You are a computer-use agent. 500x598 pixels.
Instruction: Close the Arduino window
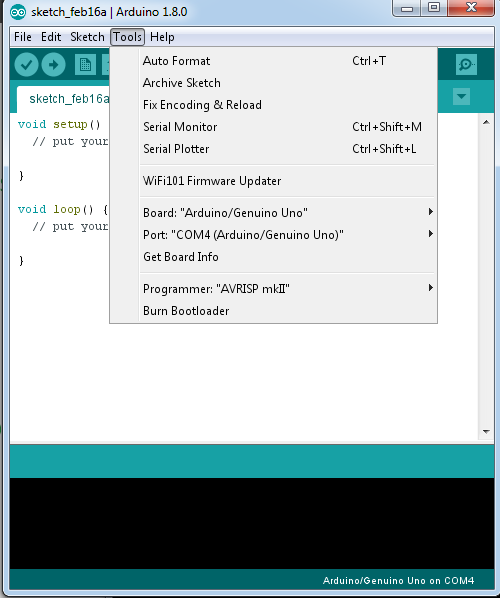point(471,8)
